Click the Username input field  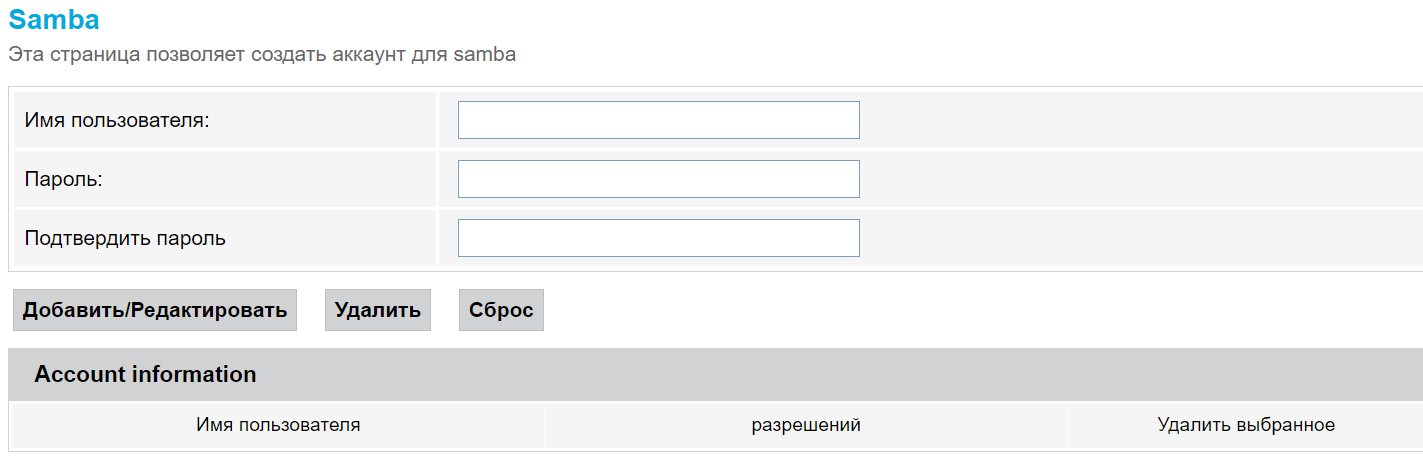658,120
